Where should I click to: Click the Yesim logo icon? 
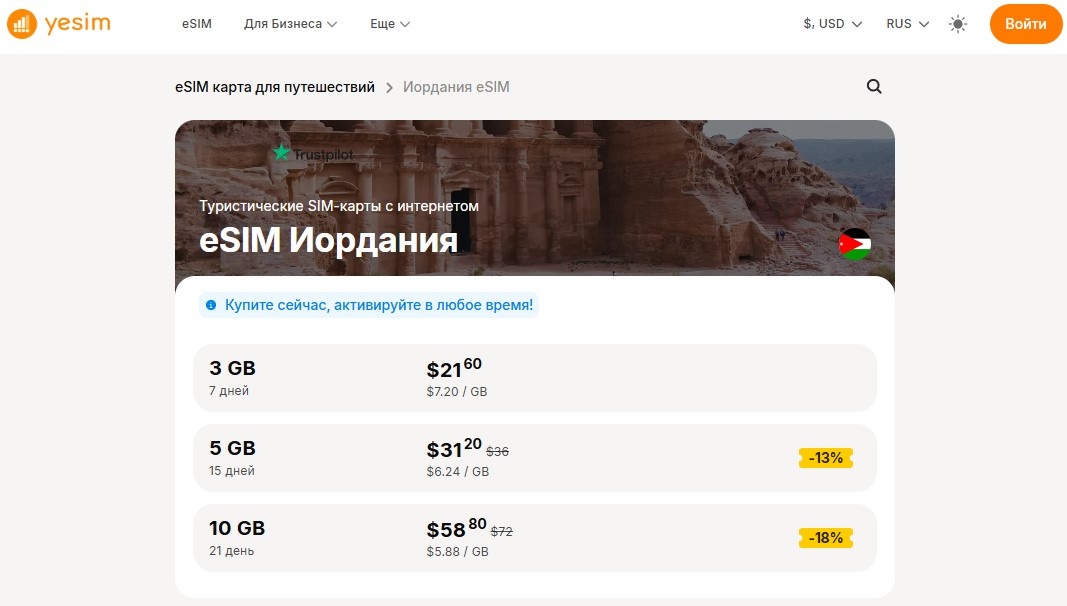21,23
